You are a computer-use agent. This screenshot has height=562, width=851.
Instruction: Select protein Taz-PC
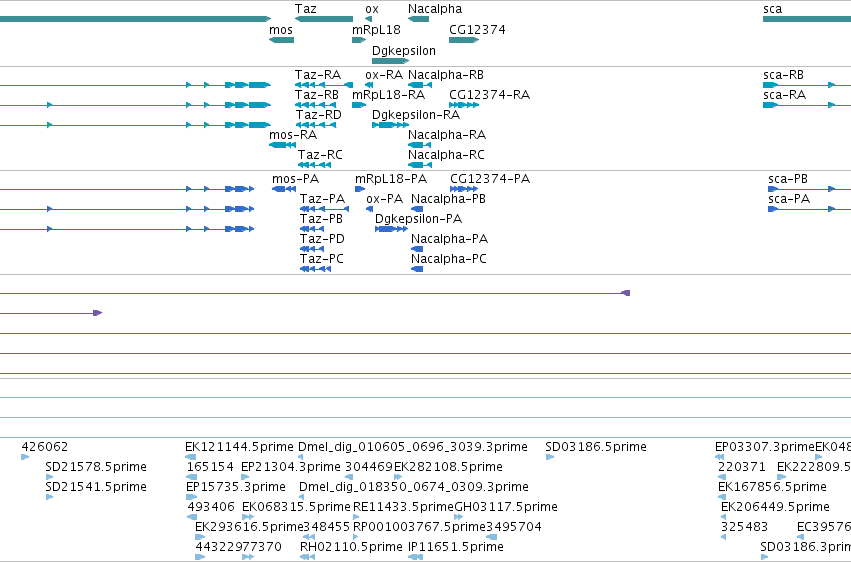[x=322, y=259]
